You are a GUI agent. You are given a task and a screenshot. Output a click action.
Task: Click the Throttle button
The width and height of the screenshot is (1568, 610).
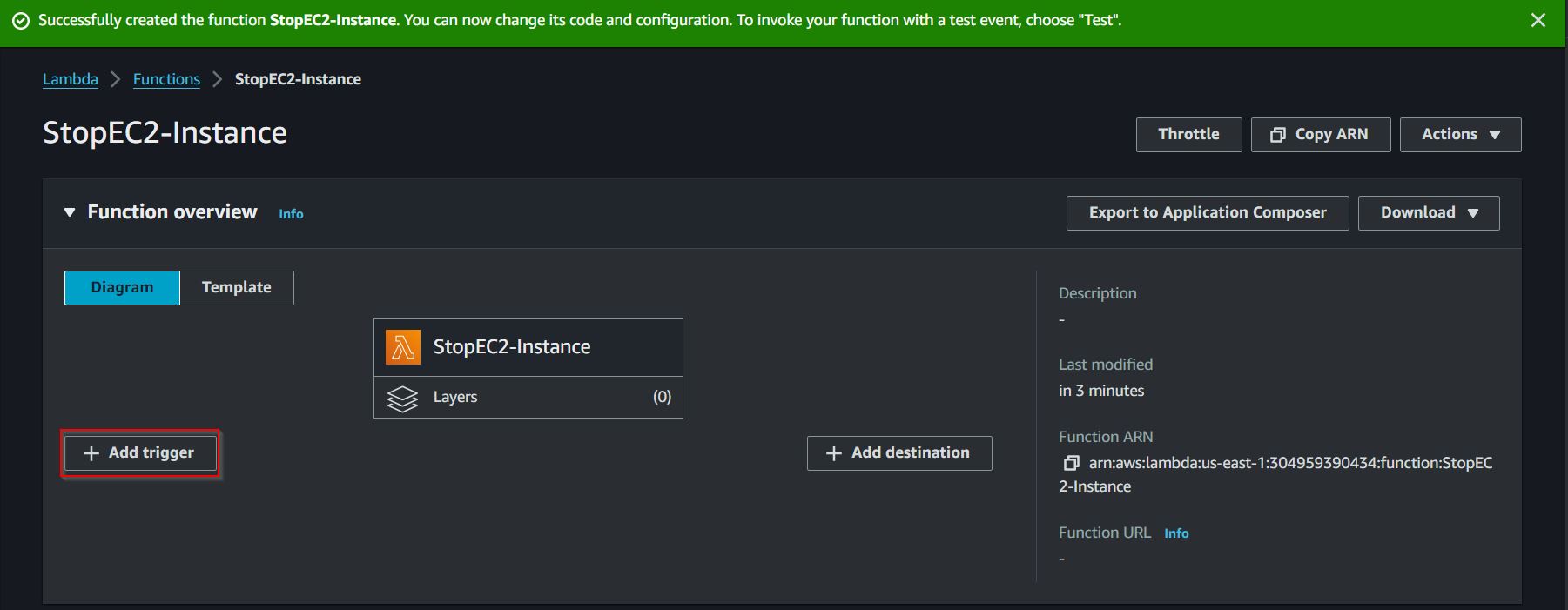pos(1188,135)
